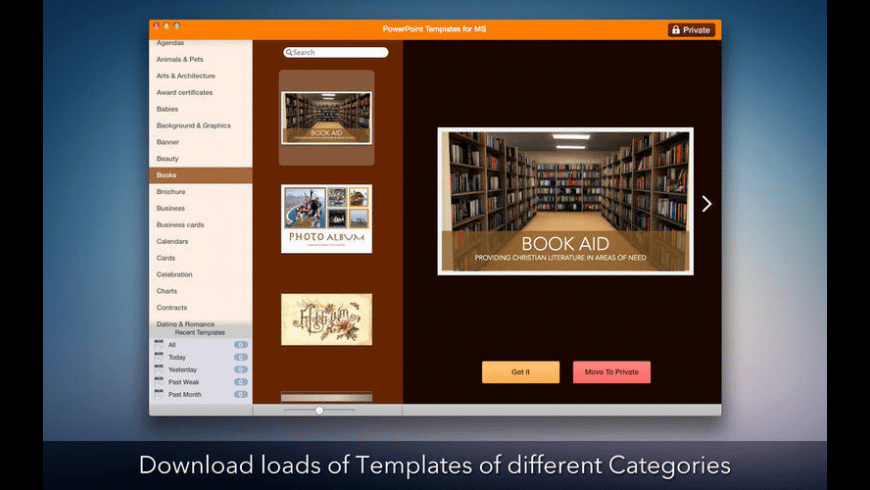This screenshot has width=870, height=490.
Task: Adjust the thumbnail size slider
Action: pos(319,410)
